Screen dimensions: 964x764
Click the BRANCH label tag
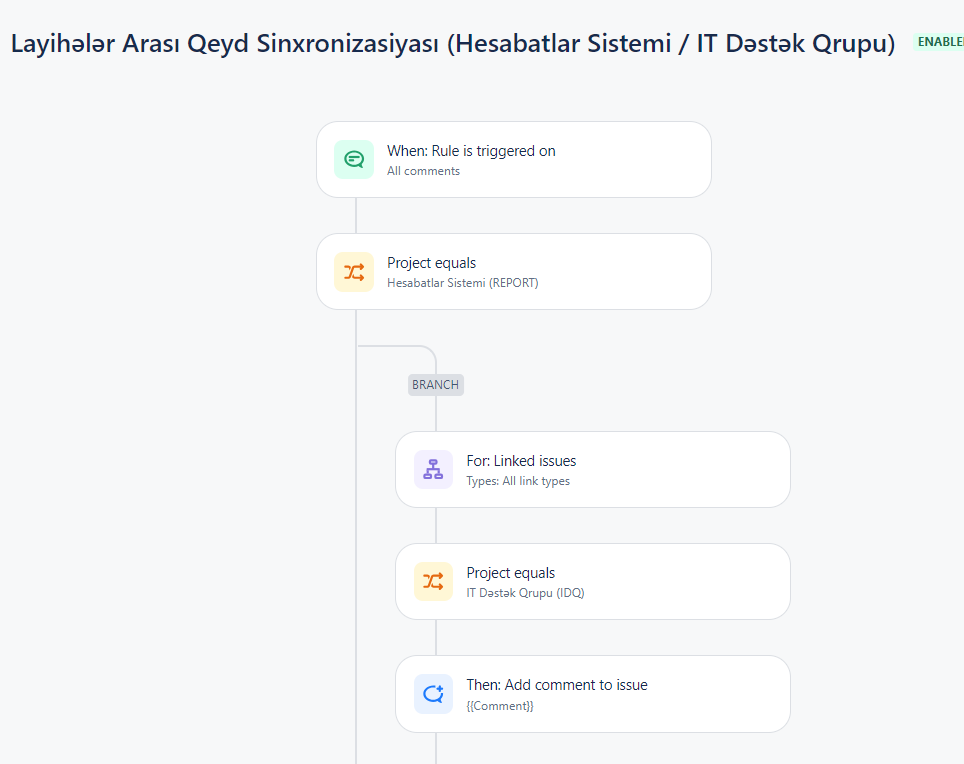(436, 385)
